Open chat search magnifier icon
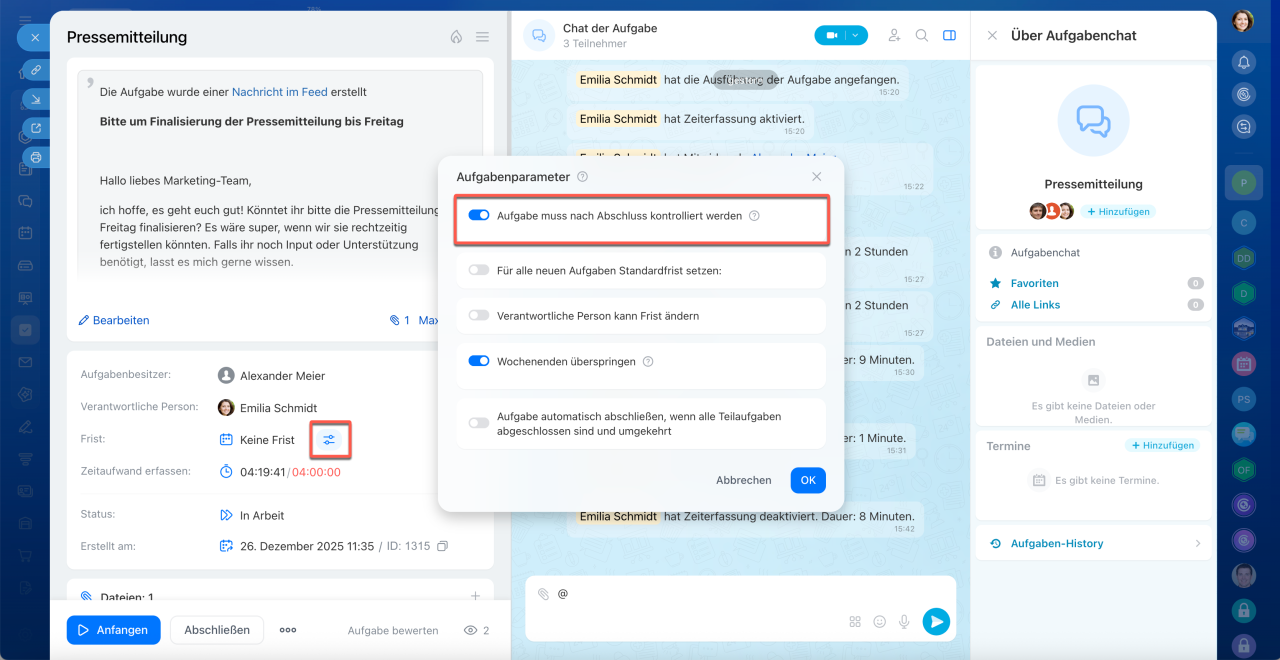Screen dimensions: 1280x660 (x=922, y=35)
